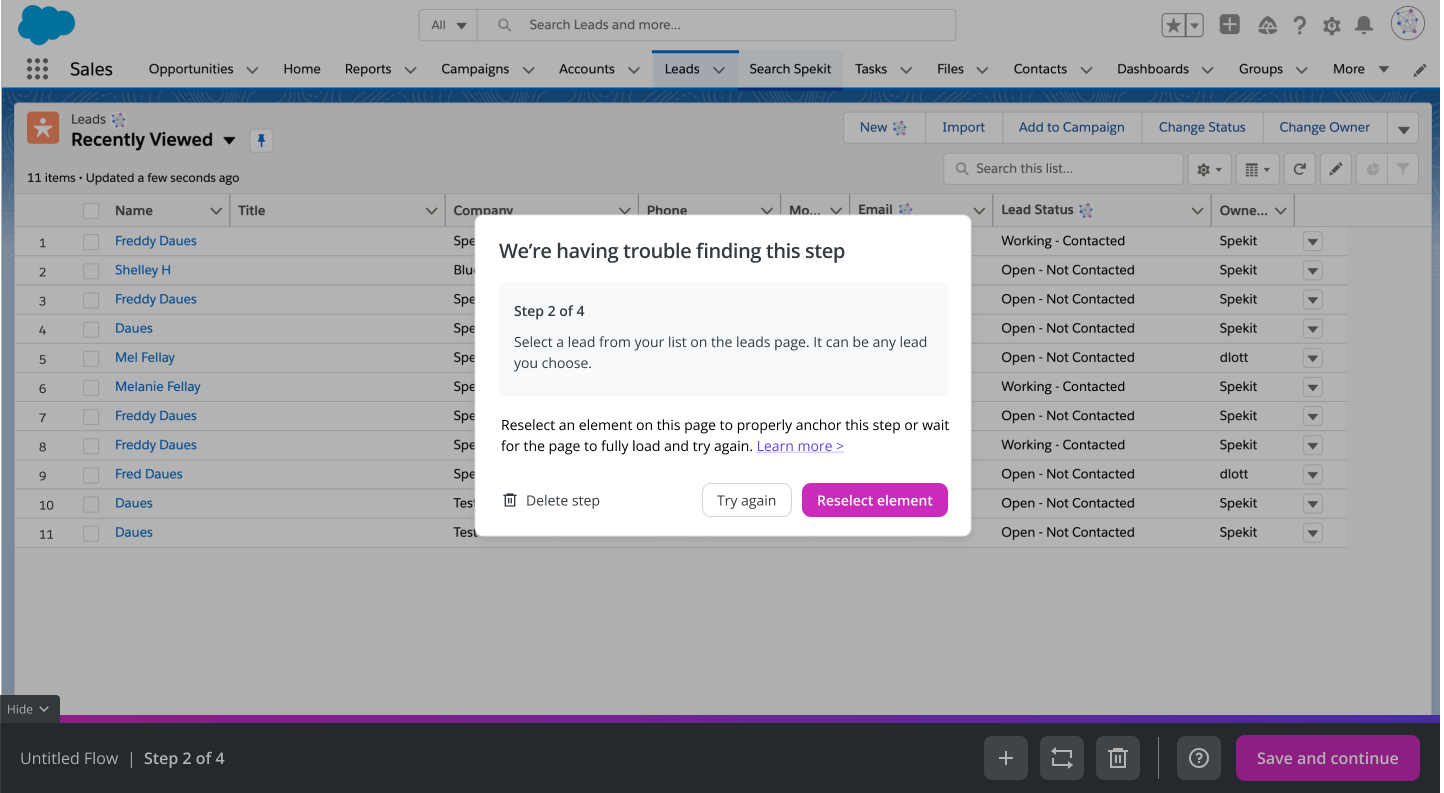The image size is (1444, 793).
Task: Click the reorder steps icon in bottom bar
Action: pyautogui.click(x=1062, y=759)
